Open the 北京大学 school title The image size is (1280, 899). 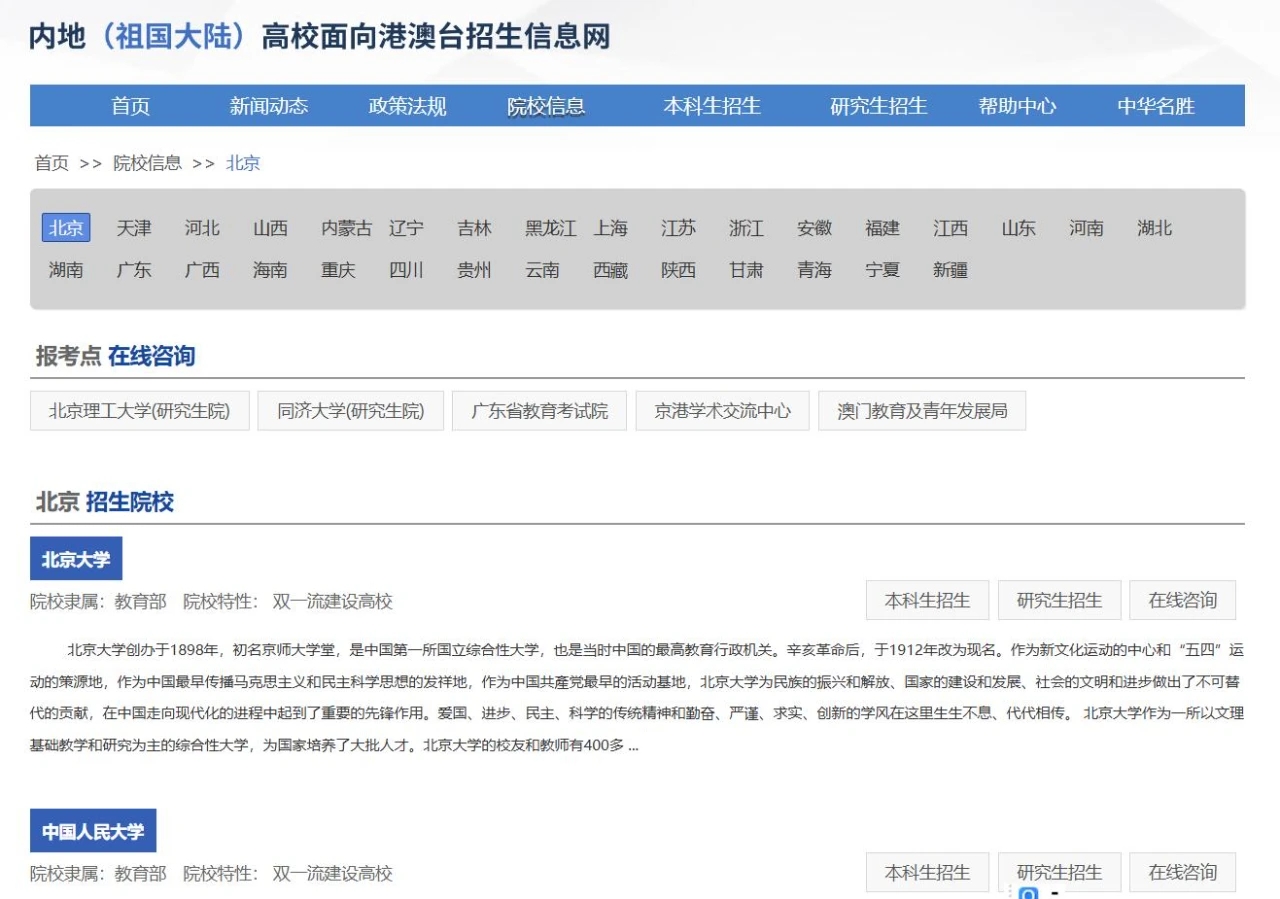click(x=76, y=559)
